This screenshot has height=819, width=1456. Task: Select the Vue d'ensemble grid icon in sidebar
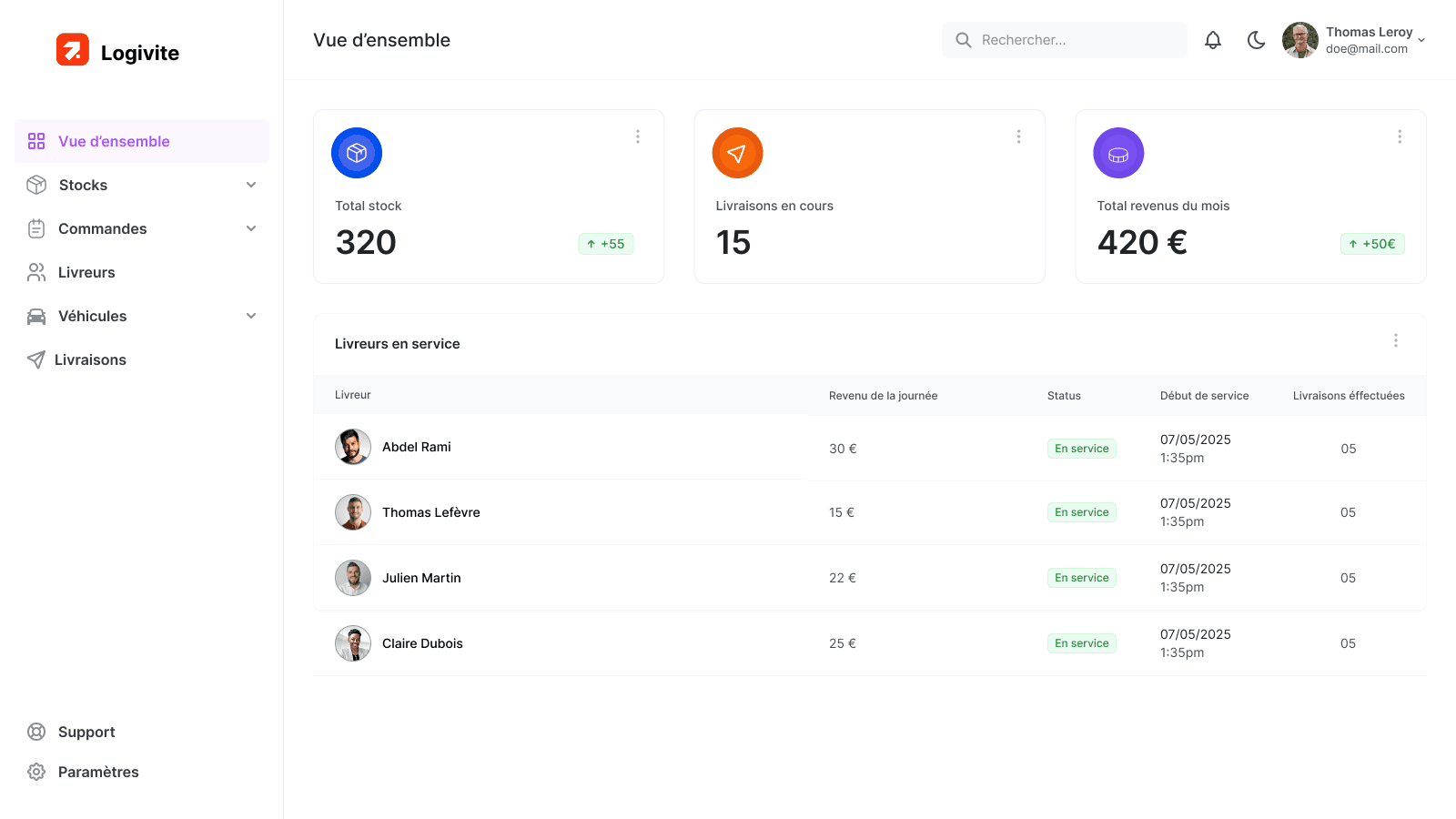tap(36, 141)
